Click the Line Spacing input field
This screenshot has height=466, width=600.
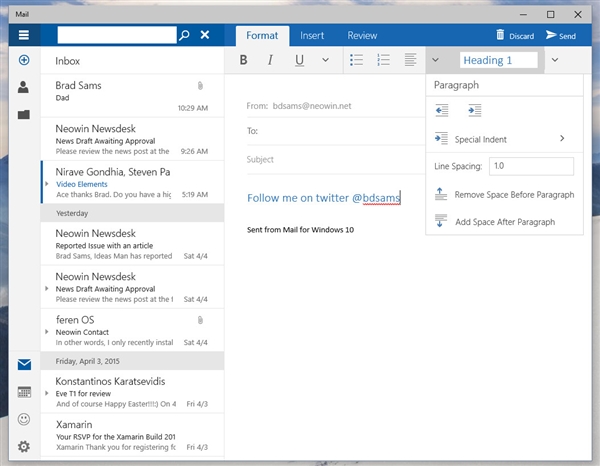530,166
